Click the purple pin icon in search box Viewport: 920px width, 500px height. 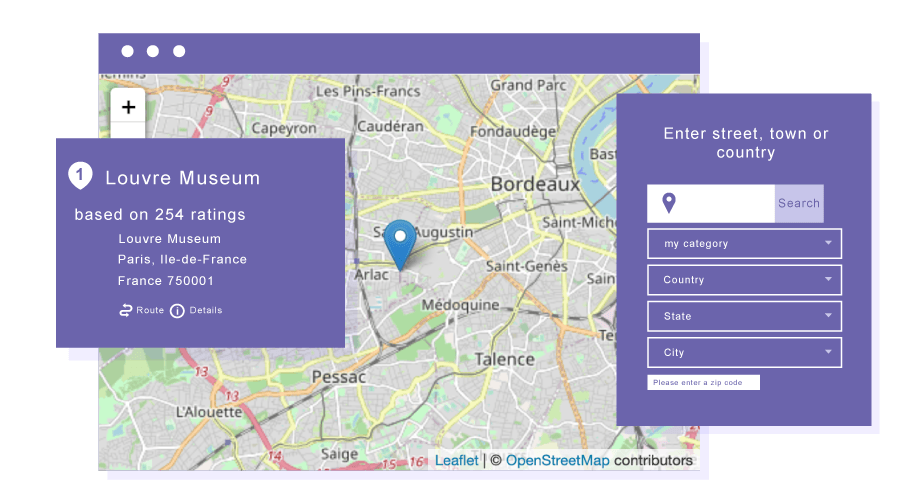coord(669,203)
